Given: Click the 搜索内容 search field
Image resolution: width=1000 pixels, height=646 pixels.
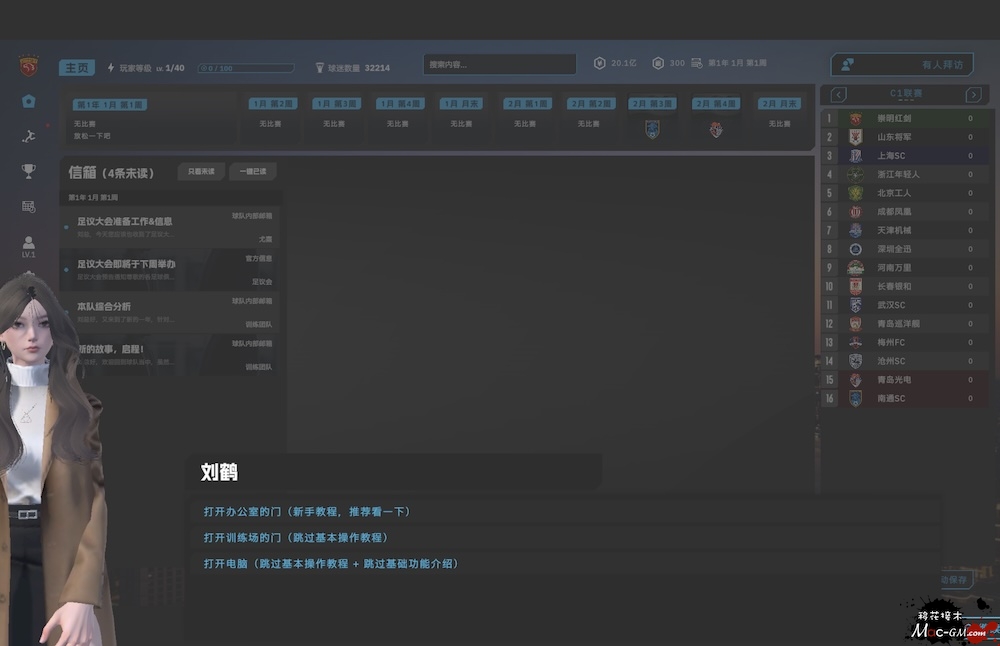Looking at the screenshot, I should pyautogui.click(x=499, y=65).
